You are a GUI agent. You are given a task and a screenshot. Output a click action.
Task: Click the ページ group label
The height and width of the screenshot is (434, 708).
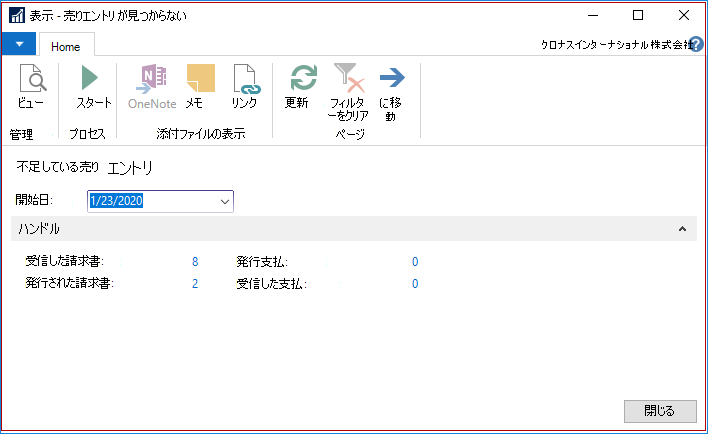pos(350,134)
